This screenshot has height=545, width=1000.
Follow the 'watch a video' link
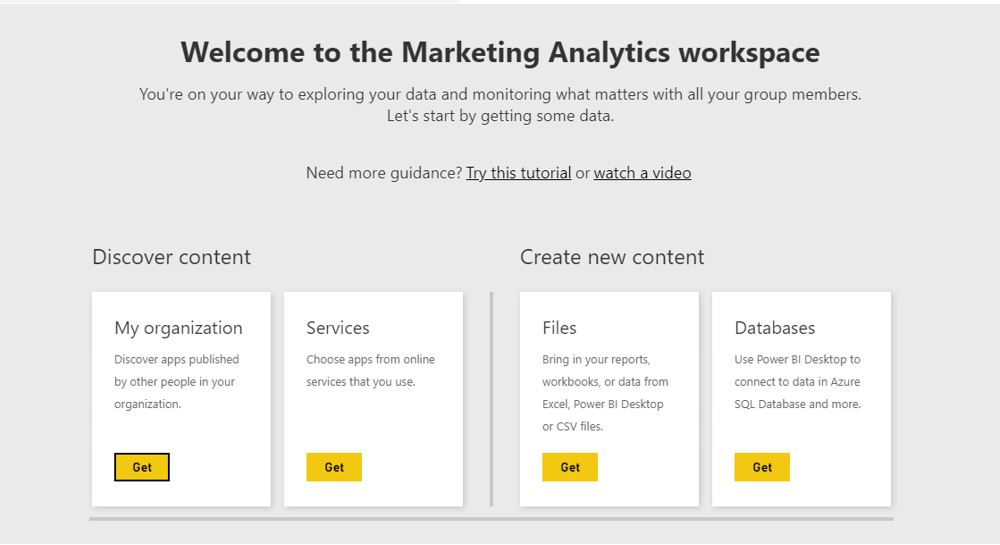tap(642, 173)
